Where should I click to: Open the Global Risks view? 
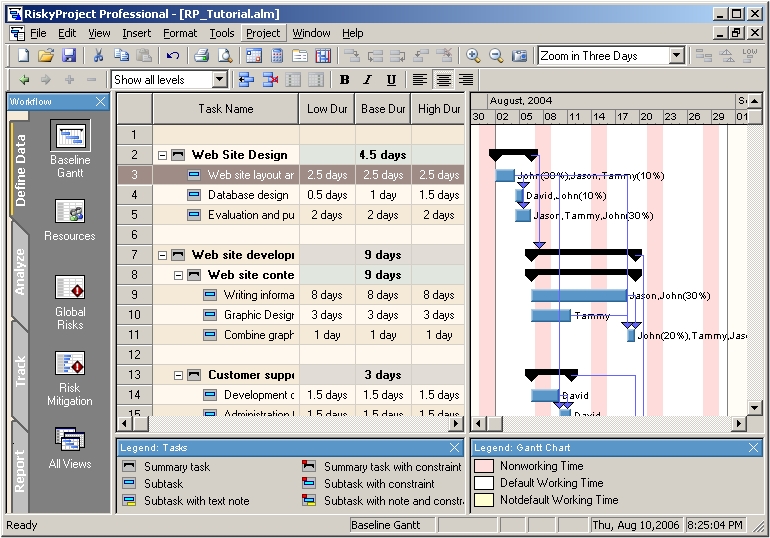pyautogui.click(x=70, y=302)
